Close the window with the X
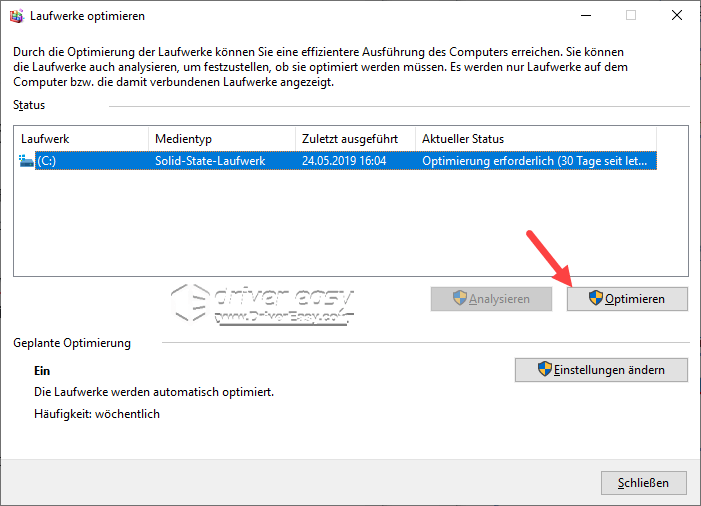701x506 pixels. click(677, 16)
